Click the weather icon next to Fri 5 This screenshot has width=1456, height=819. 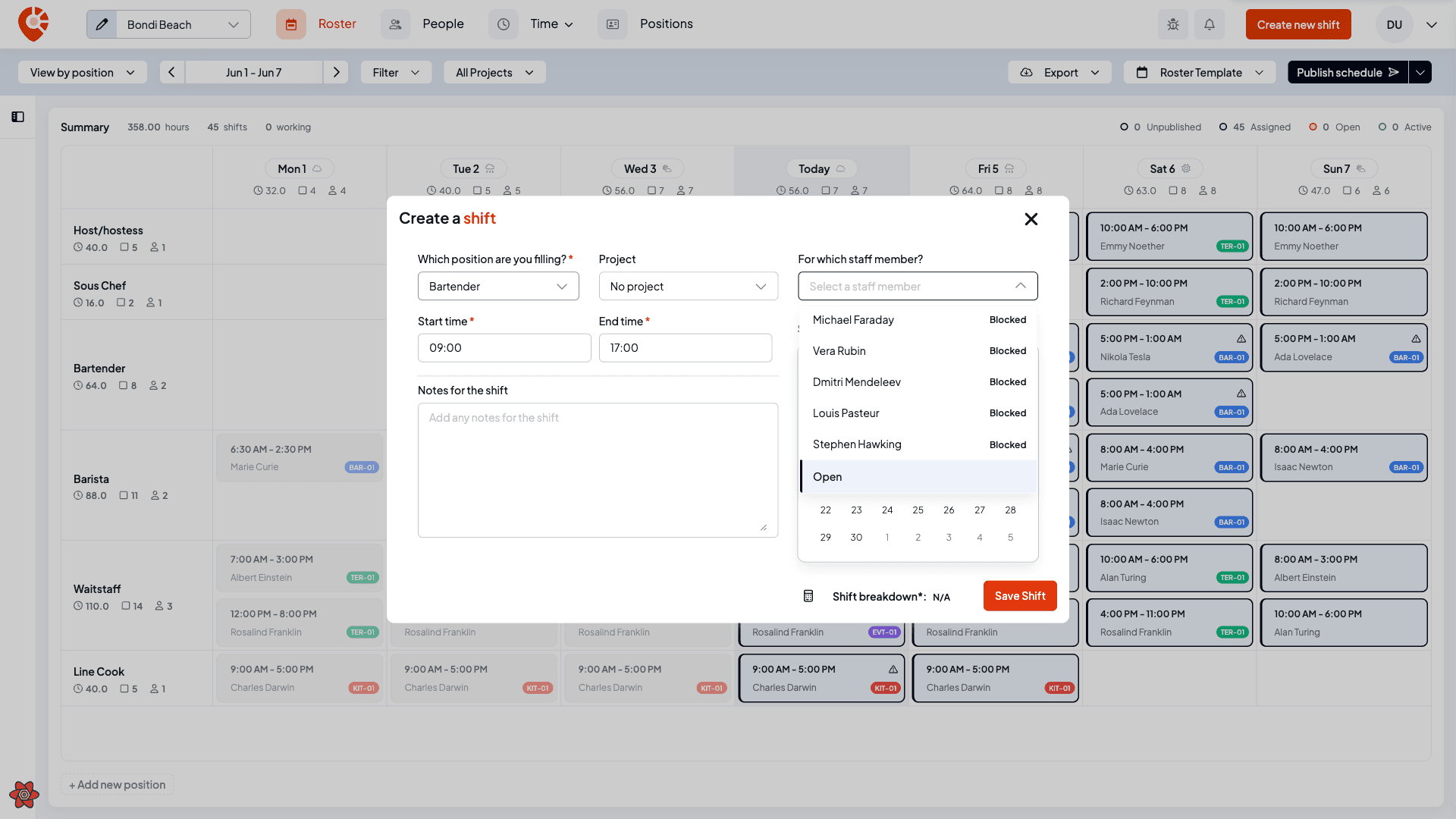click(x=1009, y=168)
